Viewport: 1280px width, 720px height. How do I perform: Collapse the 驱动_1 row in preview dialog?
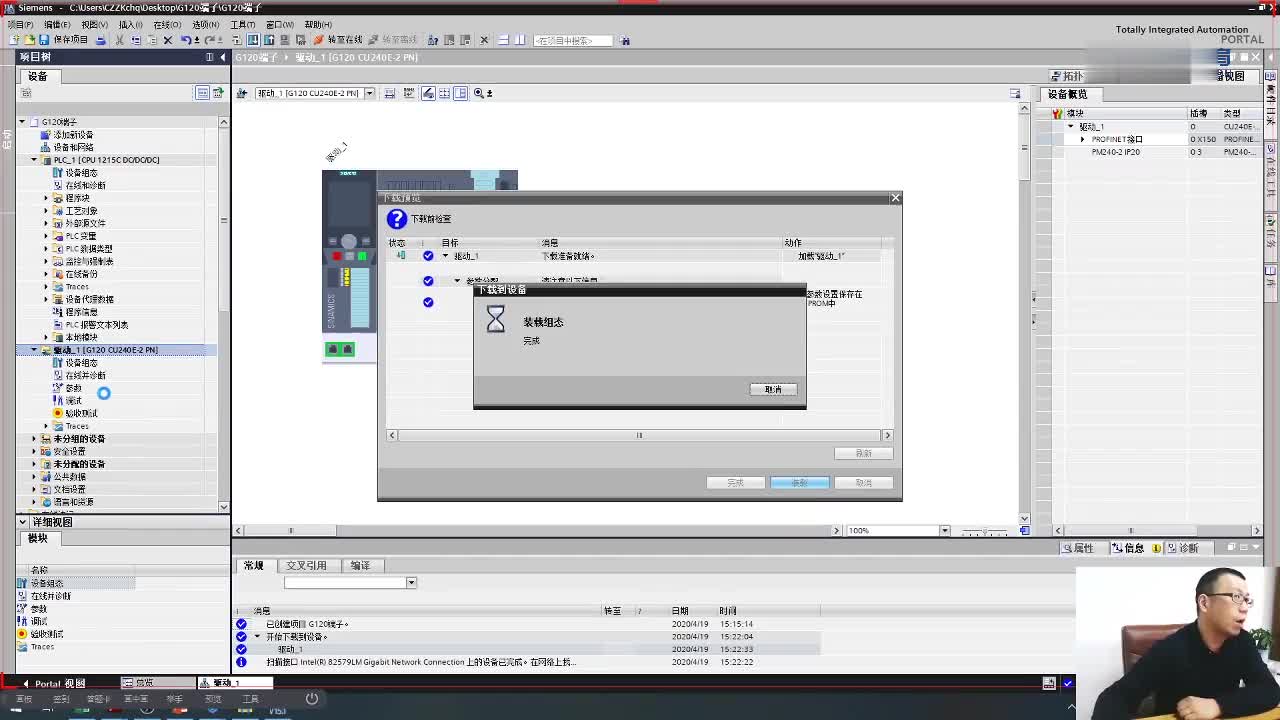pos(446,256)
